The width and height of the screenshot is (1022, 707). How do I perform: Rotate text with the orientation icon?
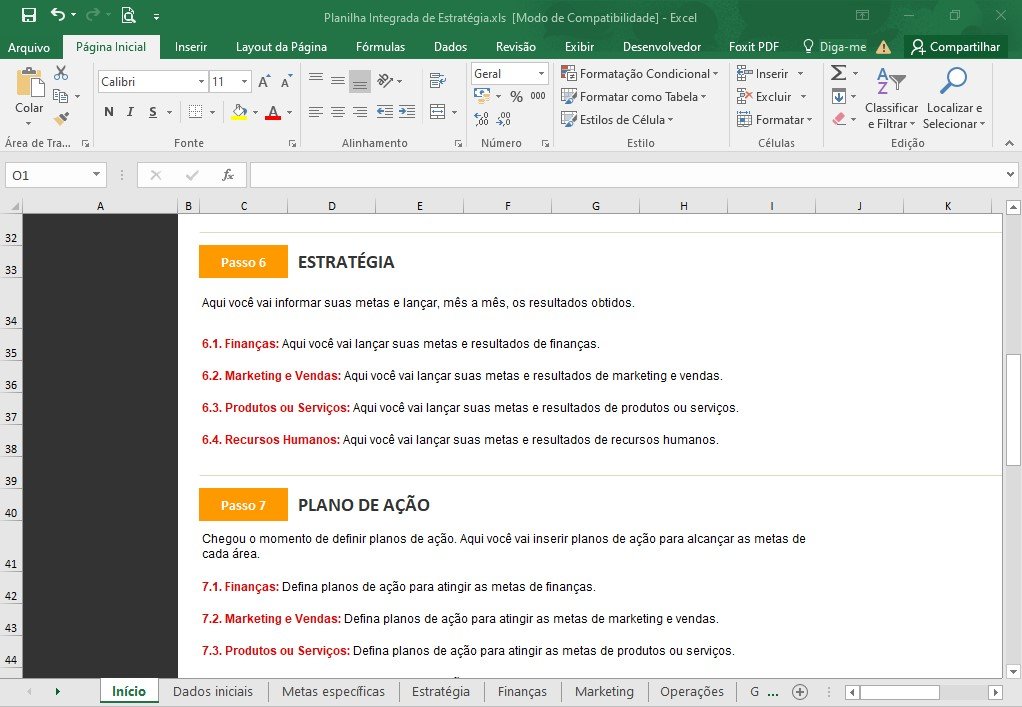tap(385, 80)
